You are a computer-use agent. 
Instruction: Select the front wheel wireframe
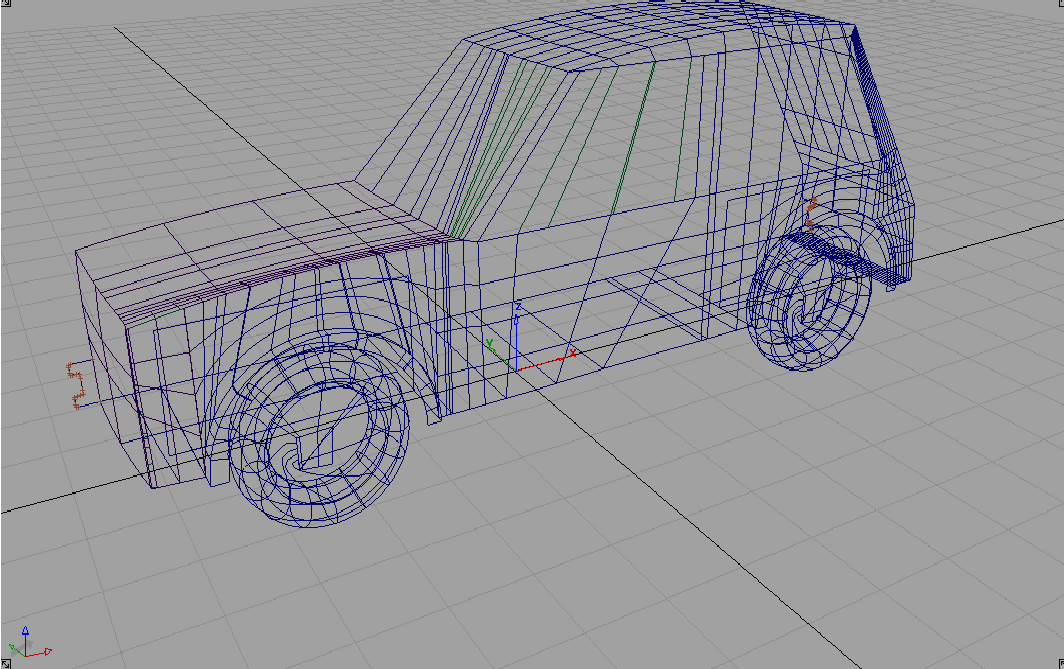(319, 434)
